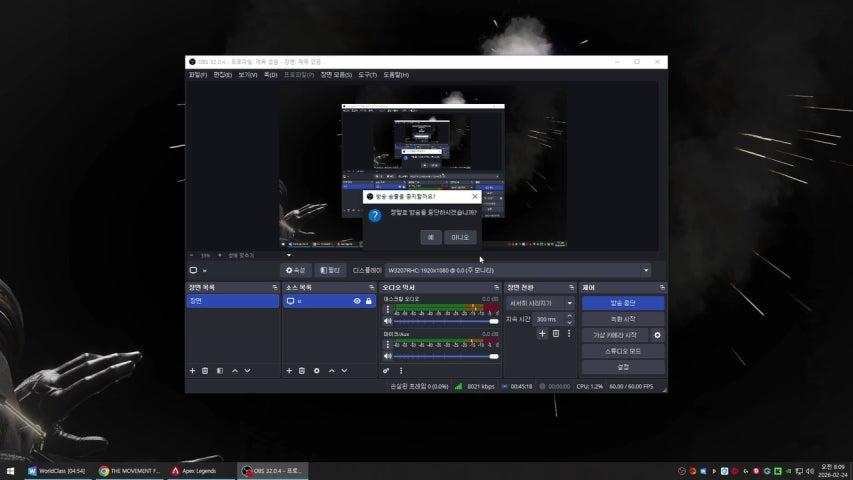Click the 녹화 시작 button
The image size is (853, 480).
pyautogui.click(x=622, y=319)
